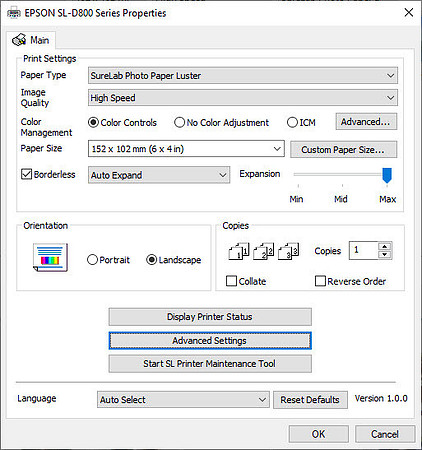Increase copies with the up arrow
The width and height of the screenshot is (422, 450).
click(385, 246)
